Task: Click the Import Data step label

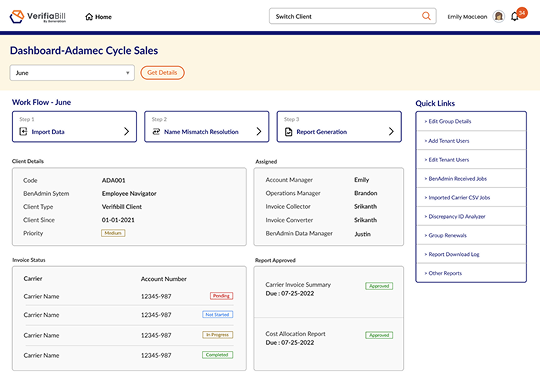Action: pos(48,132)
